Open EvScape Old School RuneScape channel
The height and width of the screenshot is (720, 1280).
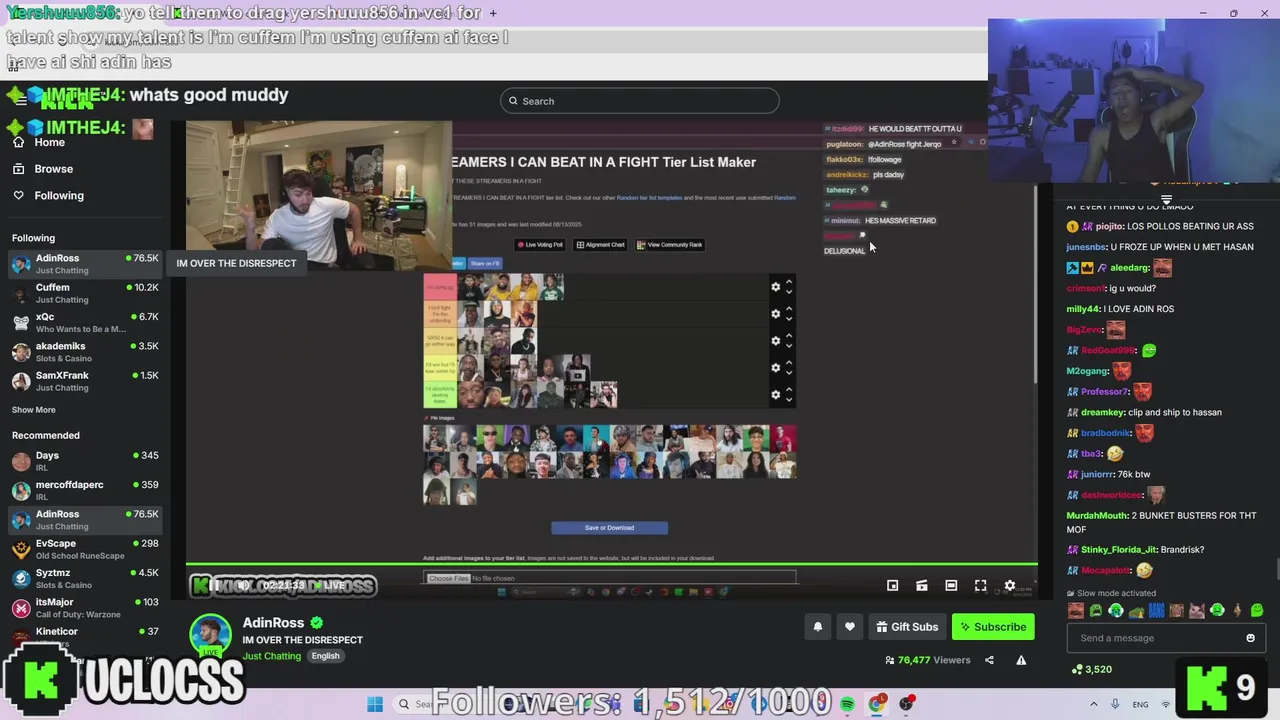[84, 549]
